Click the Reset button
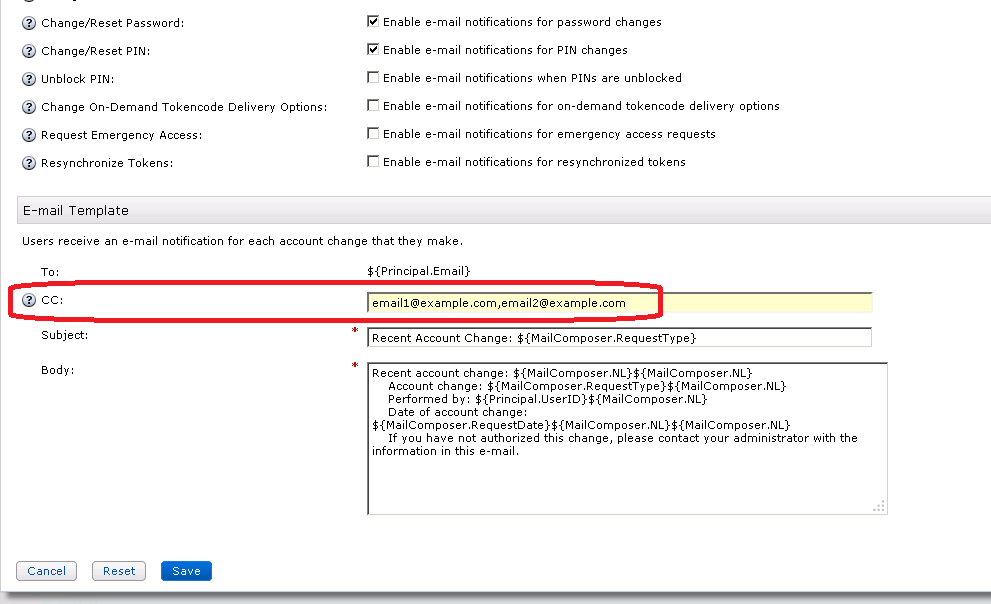The height and width of the screenshot is (604, 991). click(118, 571)
